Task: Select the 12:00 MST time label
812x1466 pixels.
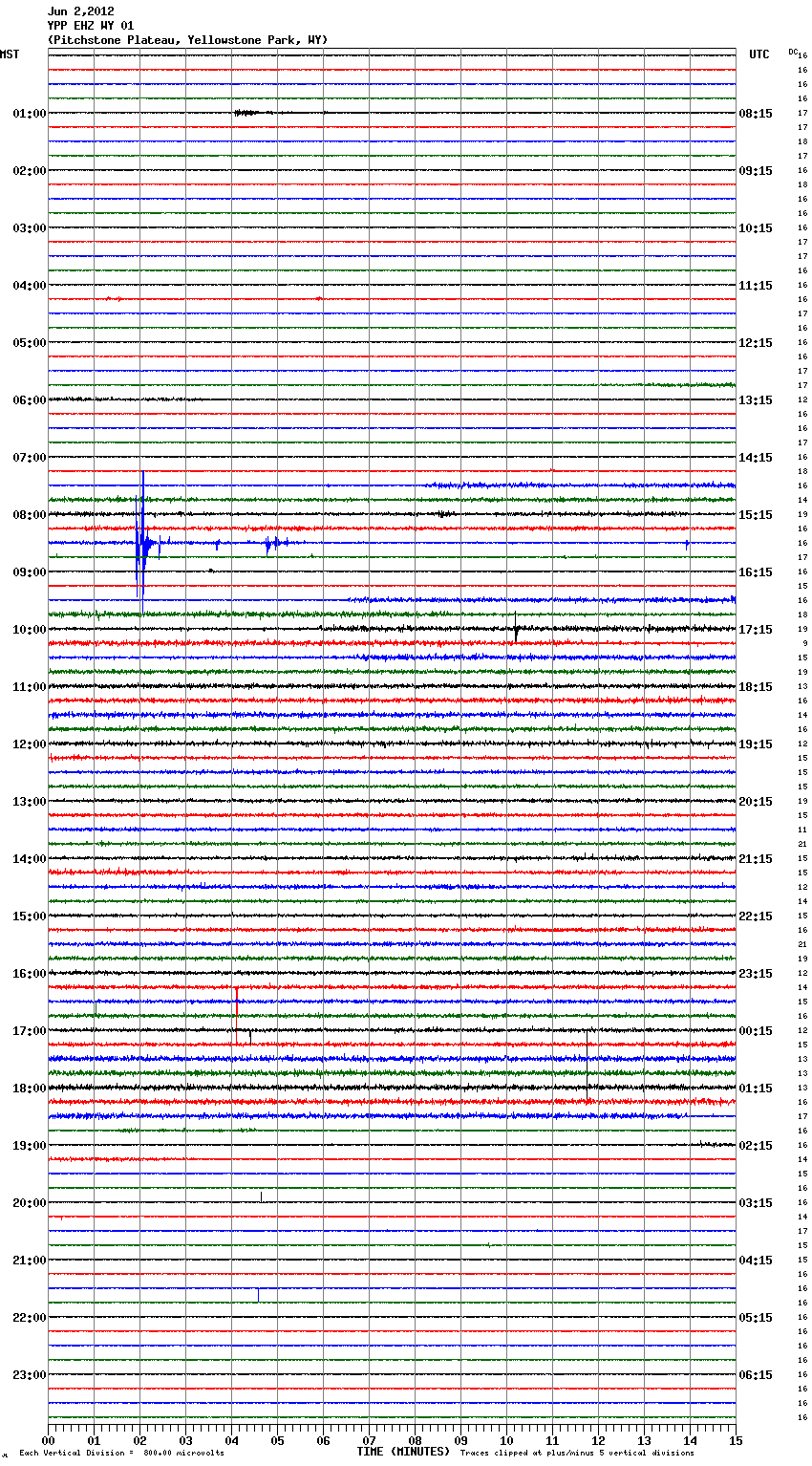Action: click(x=29, y=744)
